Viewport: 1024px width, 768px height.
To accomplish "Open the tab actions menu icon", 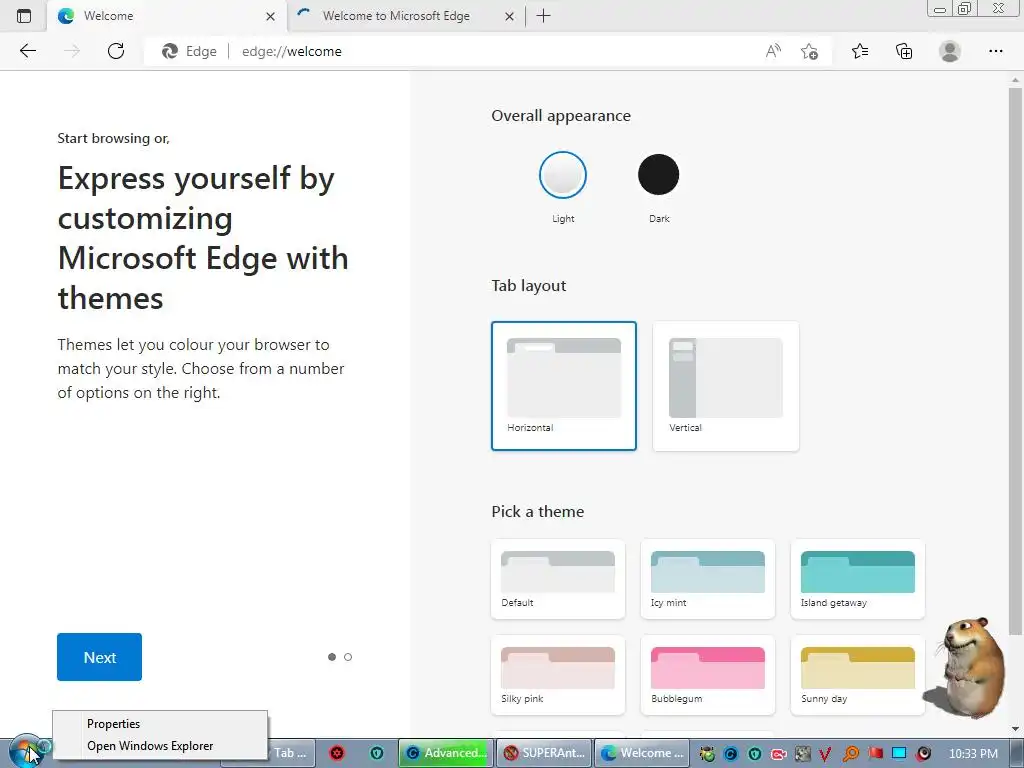I will pyautogui.click(x=24, y=16).
